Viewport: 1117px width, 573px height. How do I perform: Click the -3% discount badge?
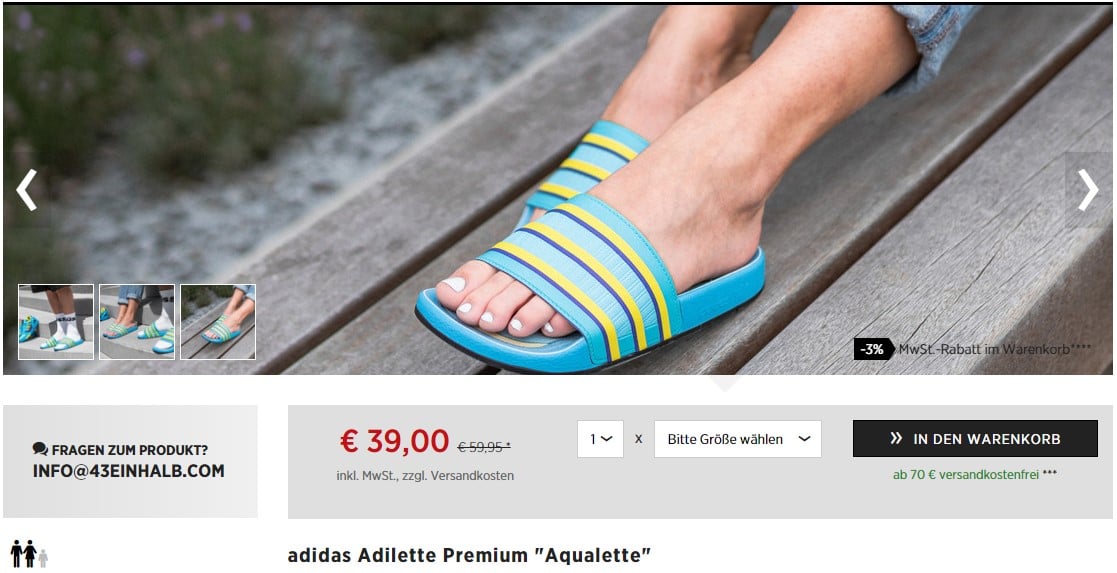pos(873,349)
